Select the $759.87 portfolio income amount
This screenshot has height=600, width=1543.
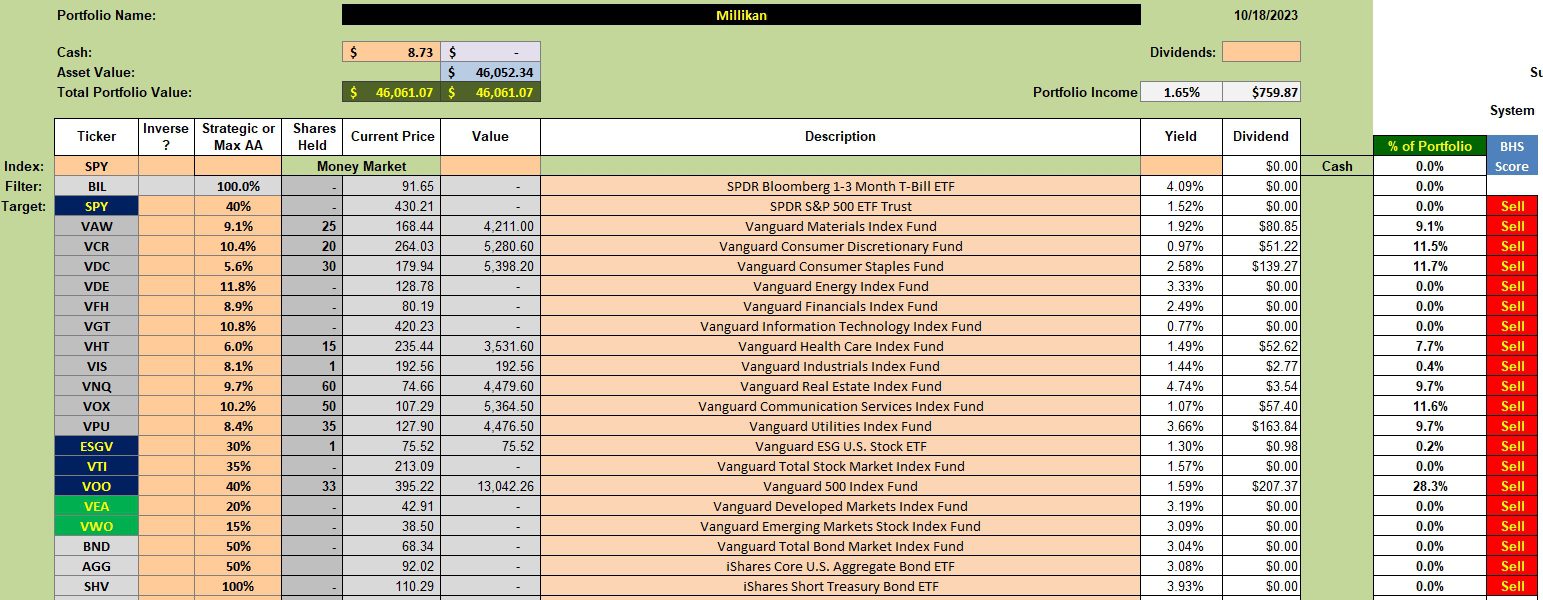tap(1261, 92)
